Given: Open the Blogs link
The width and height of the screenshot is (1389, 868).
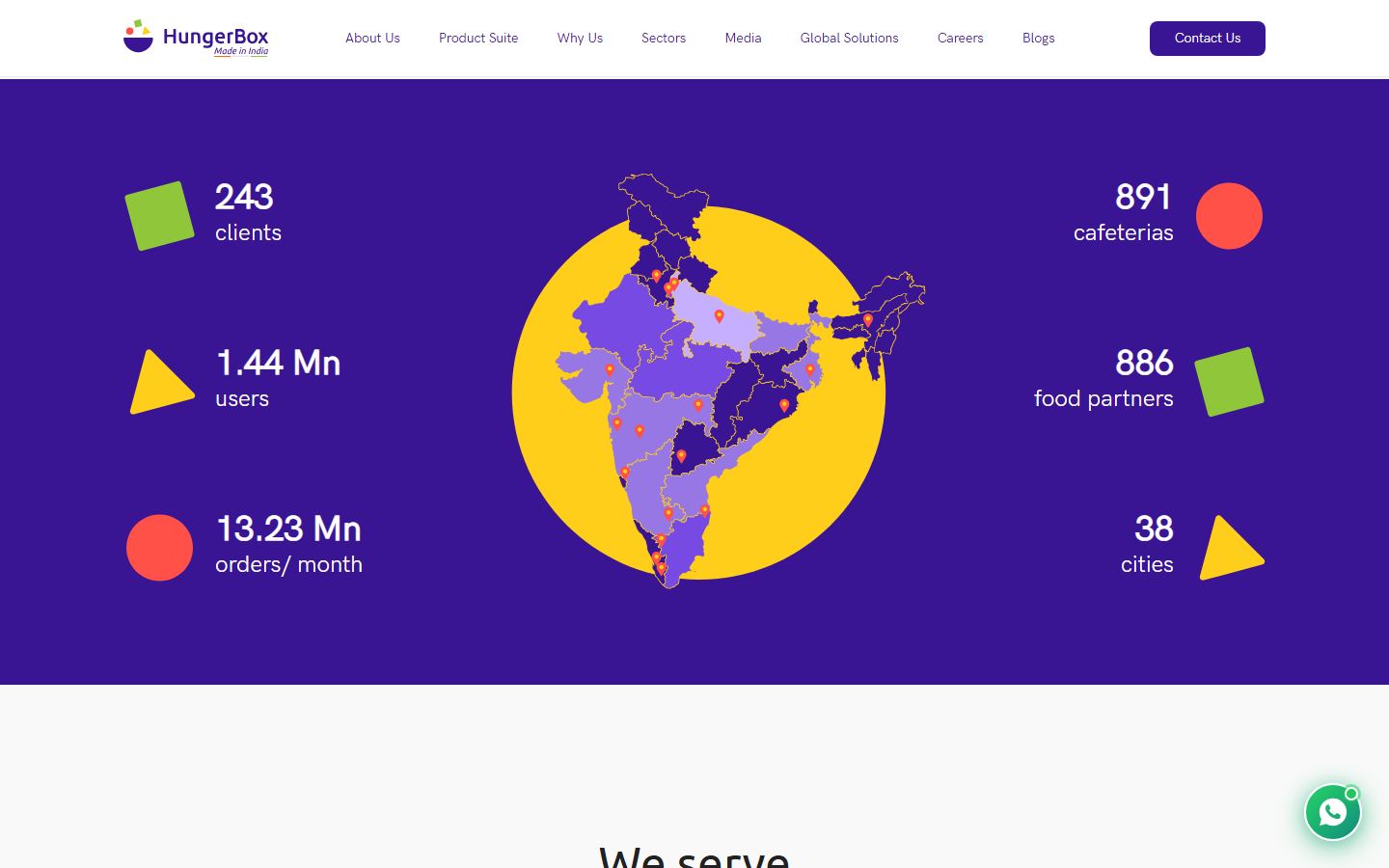Looking at the screenshot, I should coord(1039,39).
